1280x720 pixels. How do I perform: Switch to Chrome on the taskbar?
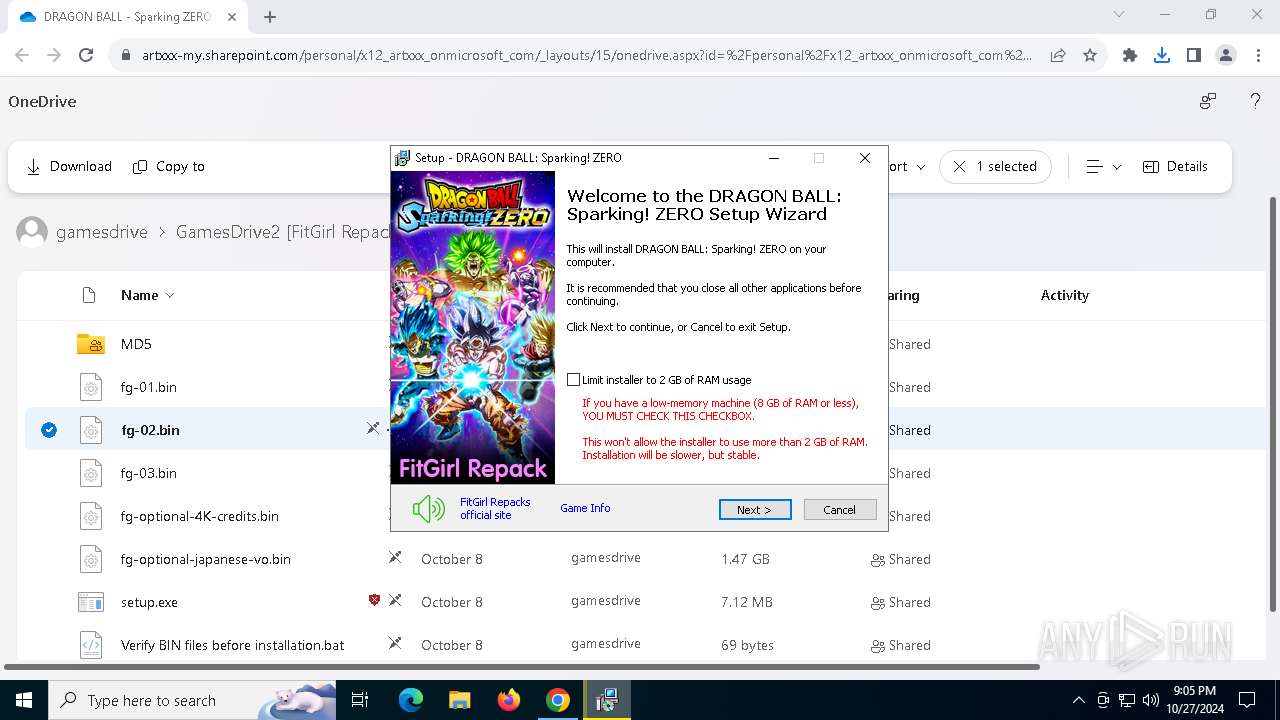coord(557,700)
